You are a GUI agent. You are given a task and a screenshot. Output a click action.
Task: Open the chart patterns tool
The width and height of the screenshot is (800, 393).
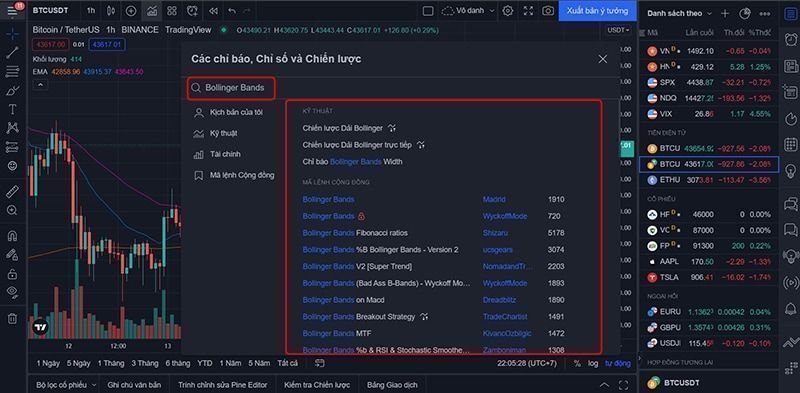12,128
